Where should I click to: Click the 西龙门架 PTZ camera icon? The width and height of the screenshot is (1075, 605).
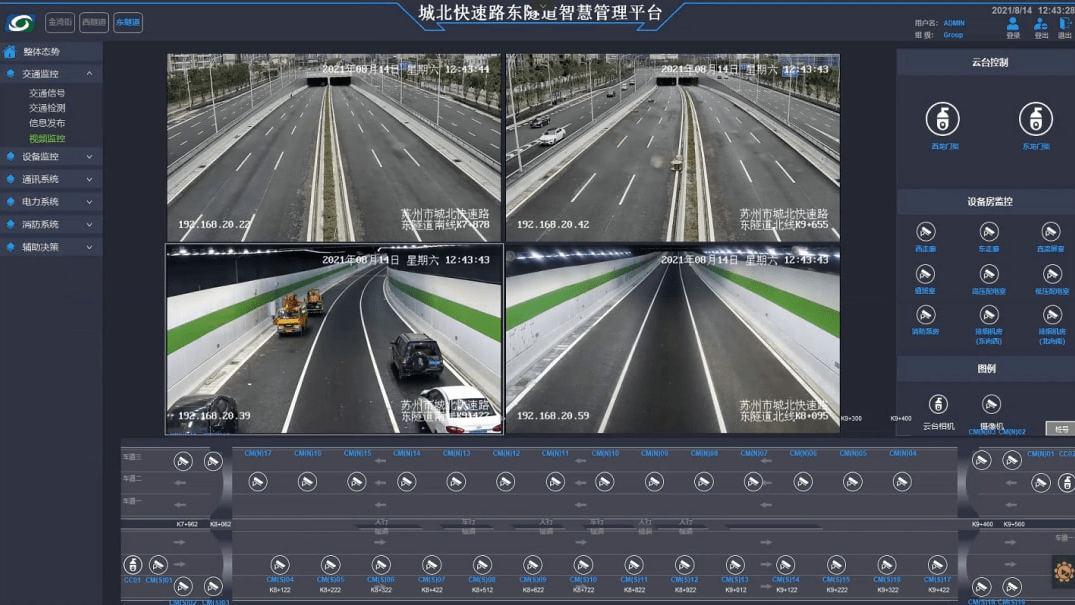pos(942,120)
